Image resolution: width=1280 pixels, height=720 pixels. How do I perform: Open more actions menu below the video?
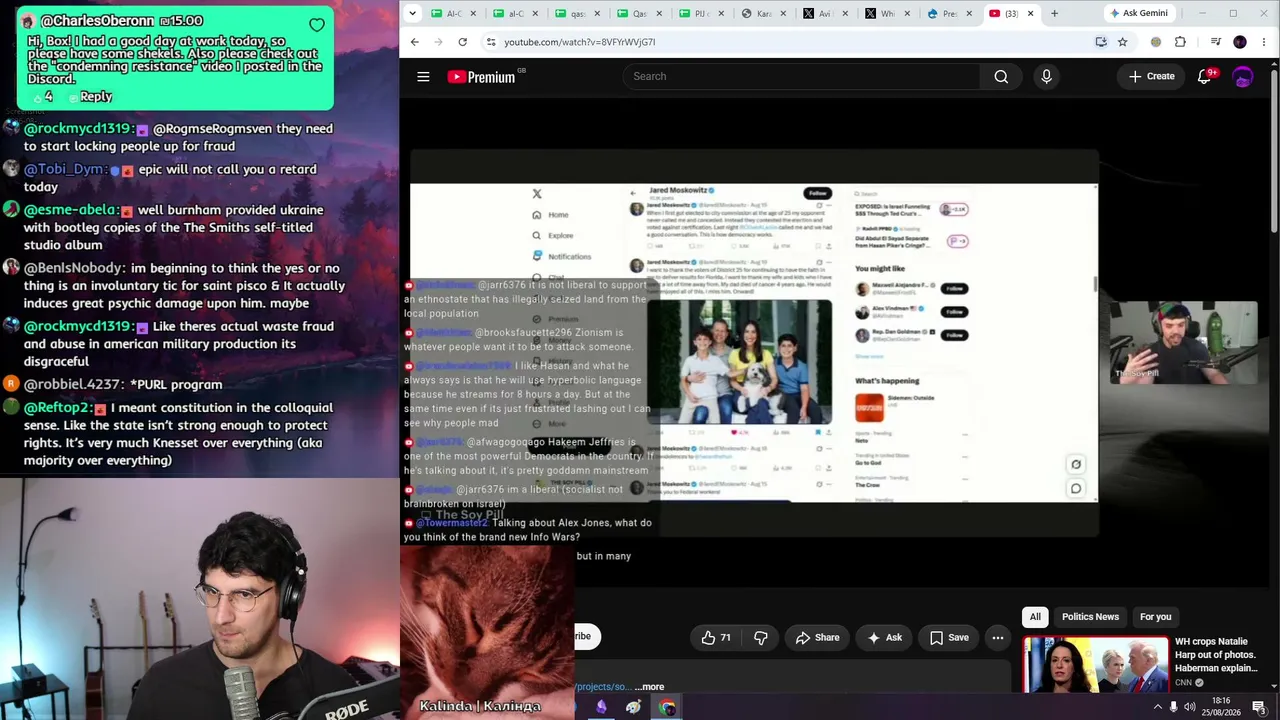point(997,637)
